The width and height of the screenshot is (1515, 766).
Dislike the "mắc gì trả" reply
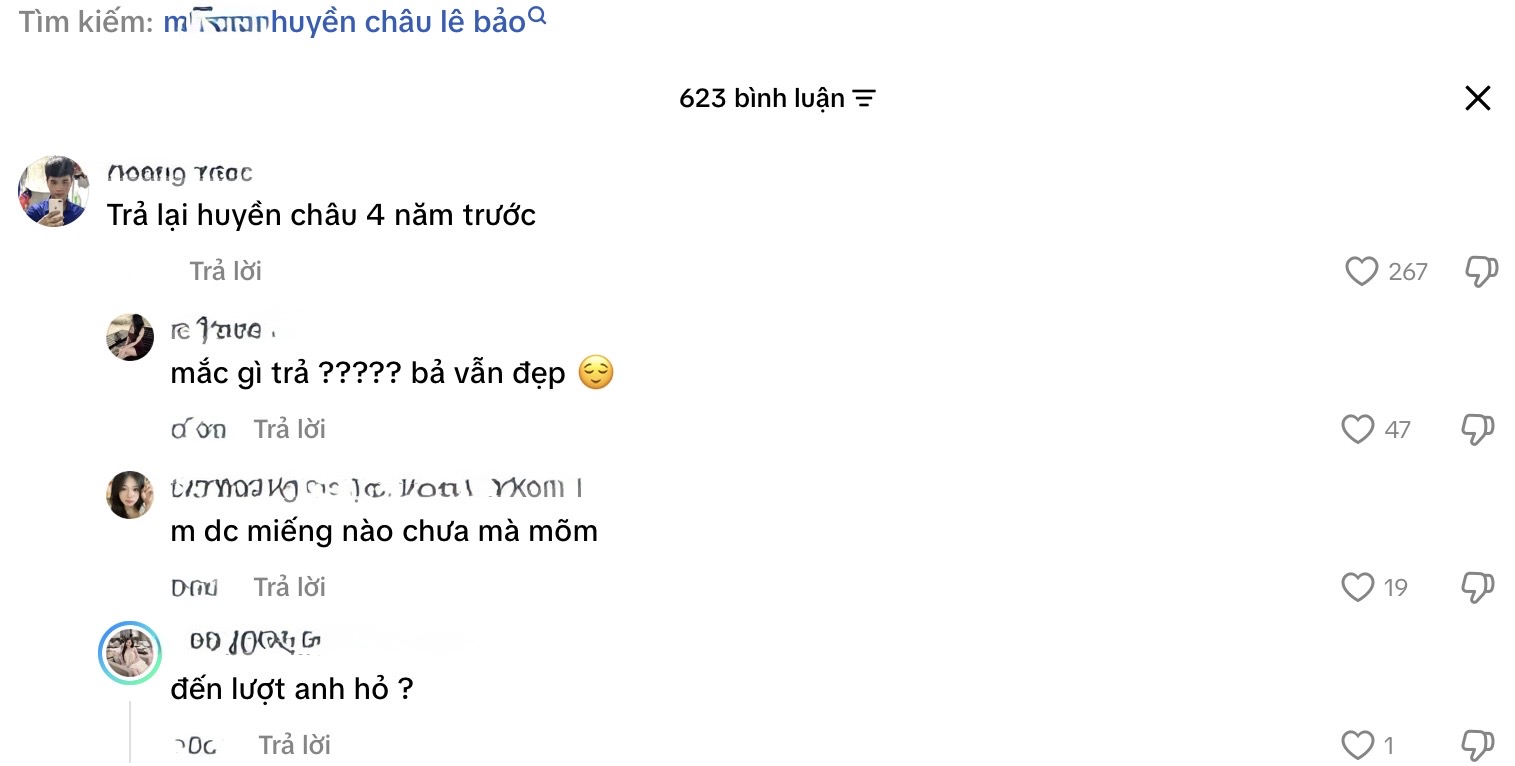pos(1478,429)
